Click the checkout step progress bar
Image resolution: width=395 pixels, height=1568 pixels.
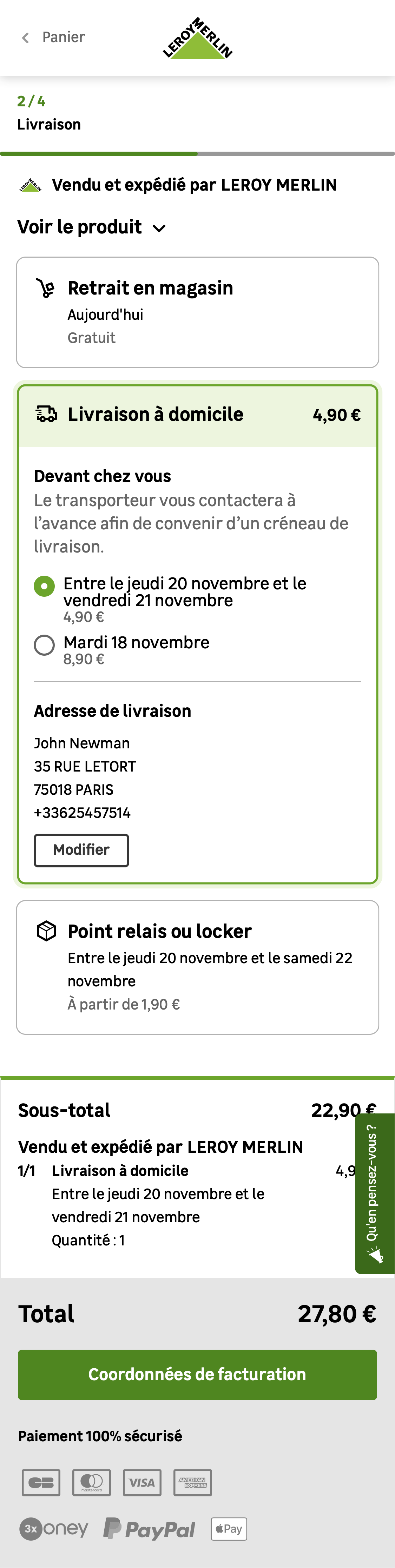pyautogui.click(x=197, y=153)
